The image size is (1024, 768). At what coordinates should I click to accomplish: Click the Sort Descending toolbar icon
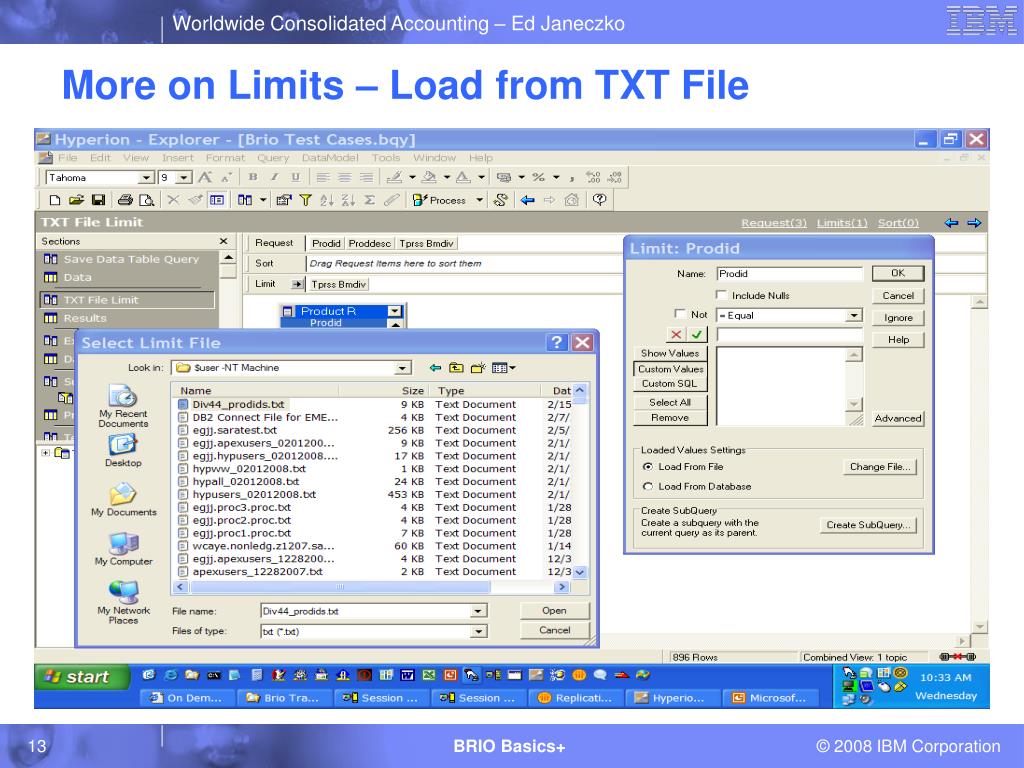click(348, 200)
